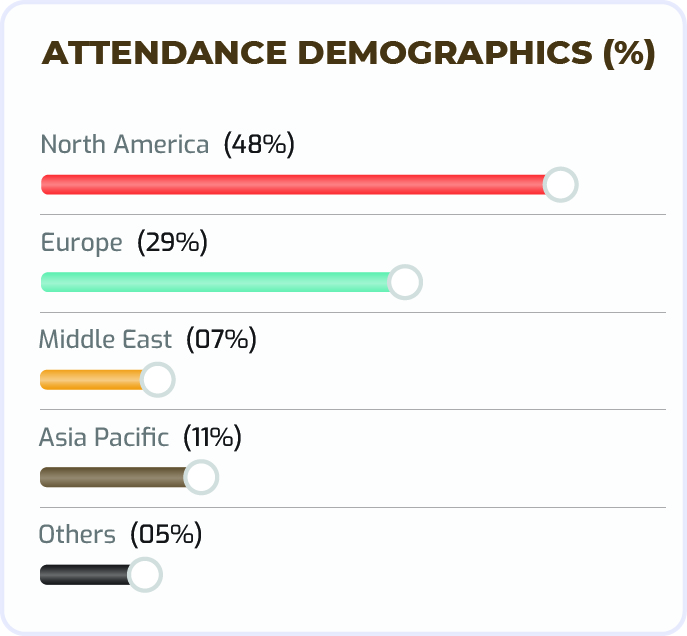Click the Europe slider handle
This screenshot has width=687, height=636.
404,282
